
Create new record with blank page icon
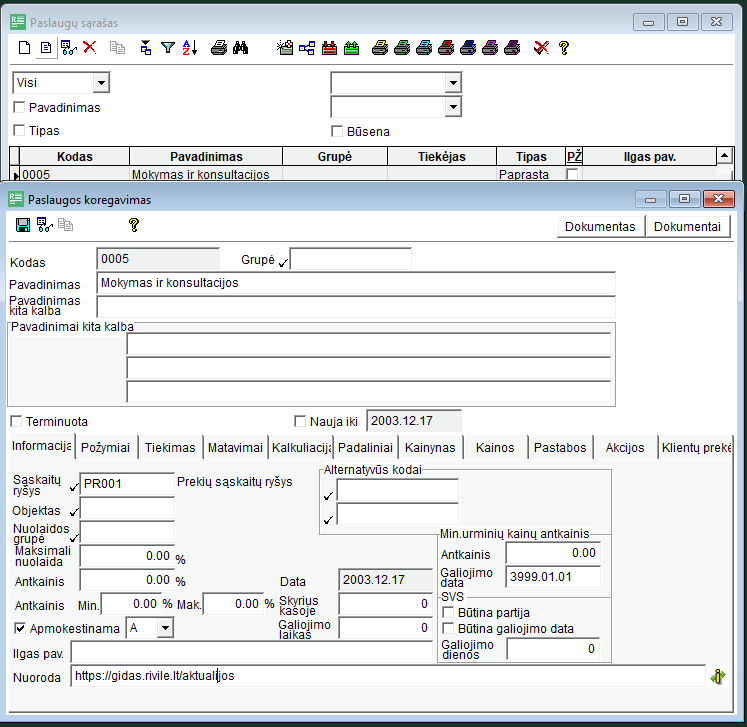25,47
